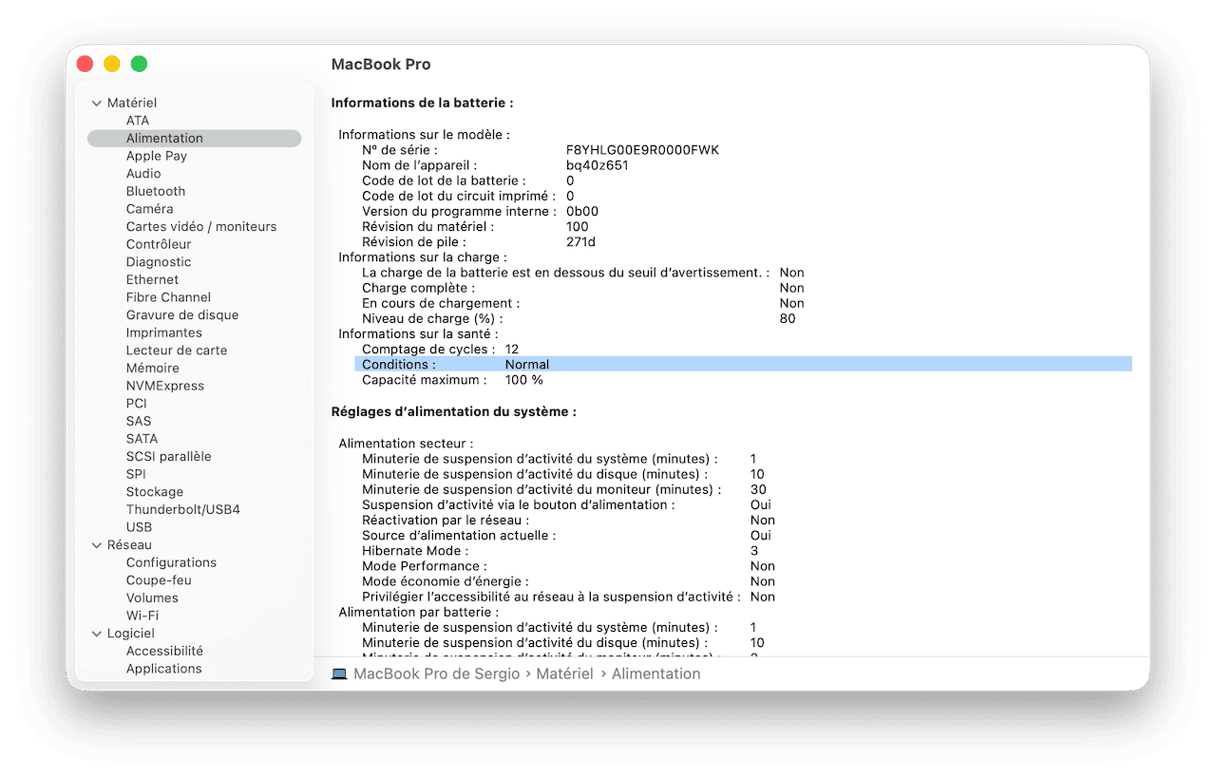
Task: Select USB in the sidebar
Action: coord(139,527)
